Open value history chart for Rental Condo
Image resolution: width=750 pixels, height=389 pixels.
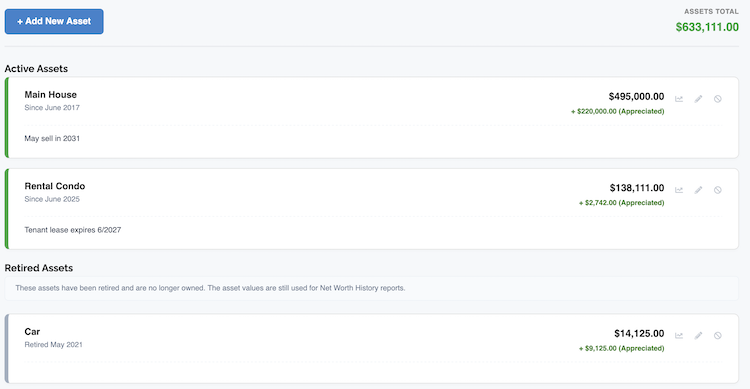[679, 190]
